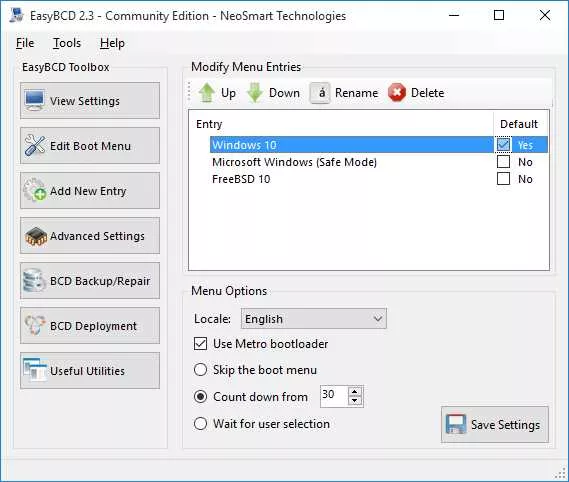Click the EasyBCD app icon in title bar
569x482 pixels.
(x=17, y=15)
